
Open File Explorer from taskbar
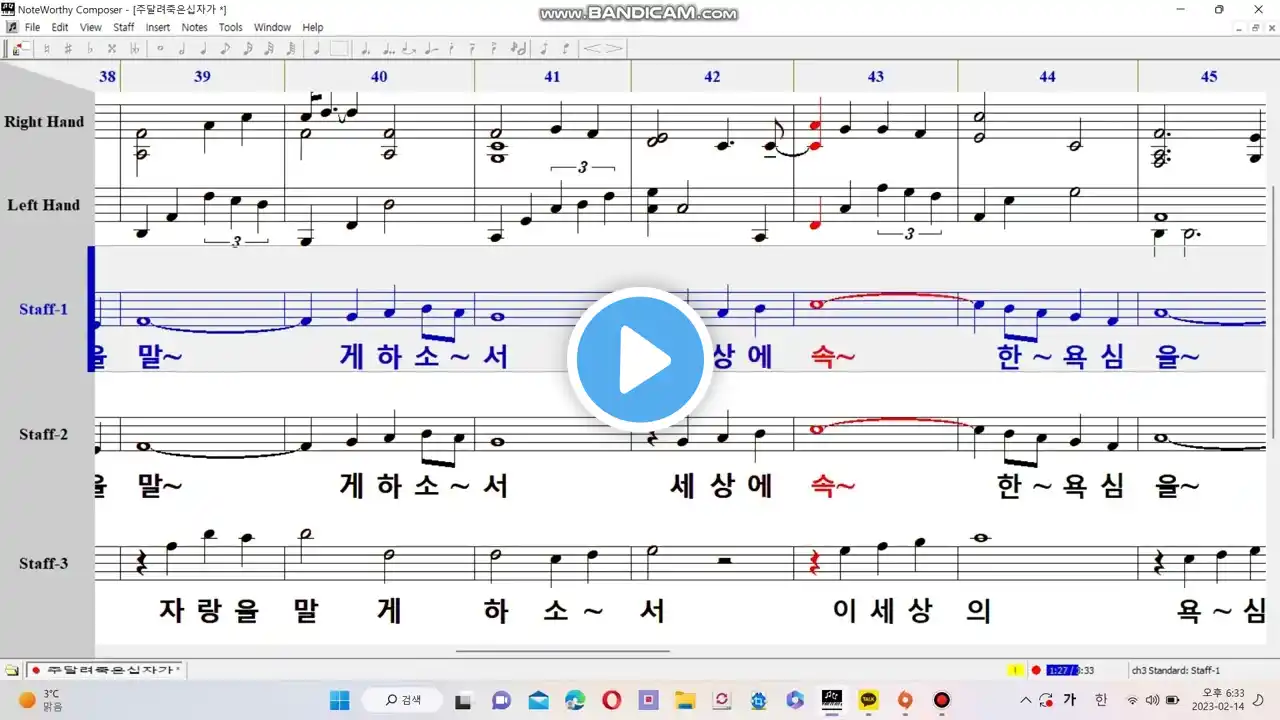pyautogui.click(x=685, y=700)
